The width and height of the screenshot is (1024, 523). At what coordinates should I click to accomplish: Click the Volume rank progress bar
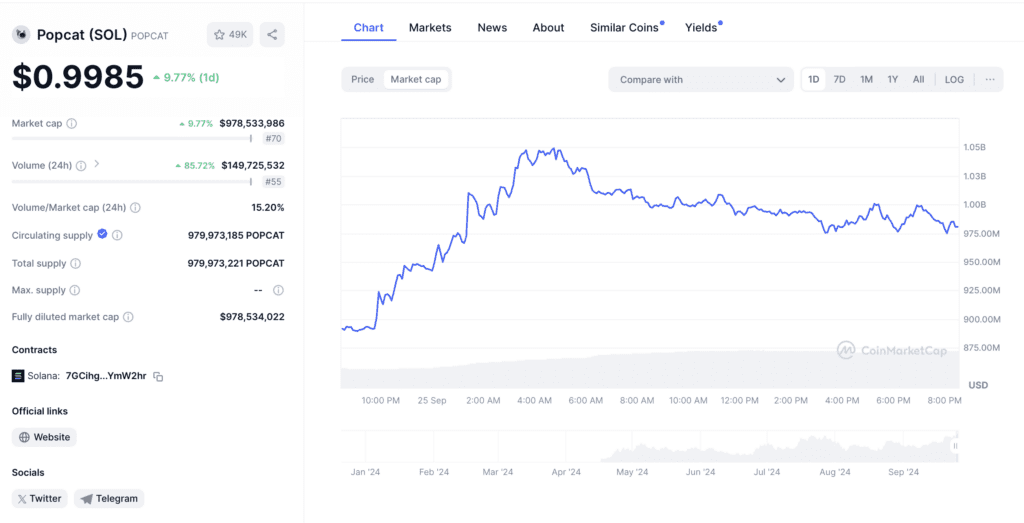pos(132,182)
